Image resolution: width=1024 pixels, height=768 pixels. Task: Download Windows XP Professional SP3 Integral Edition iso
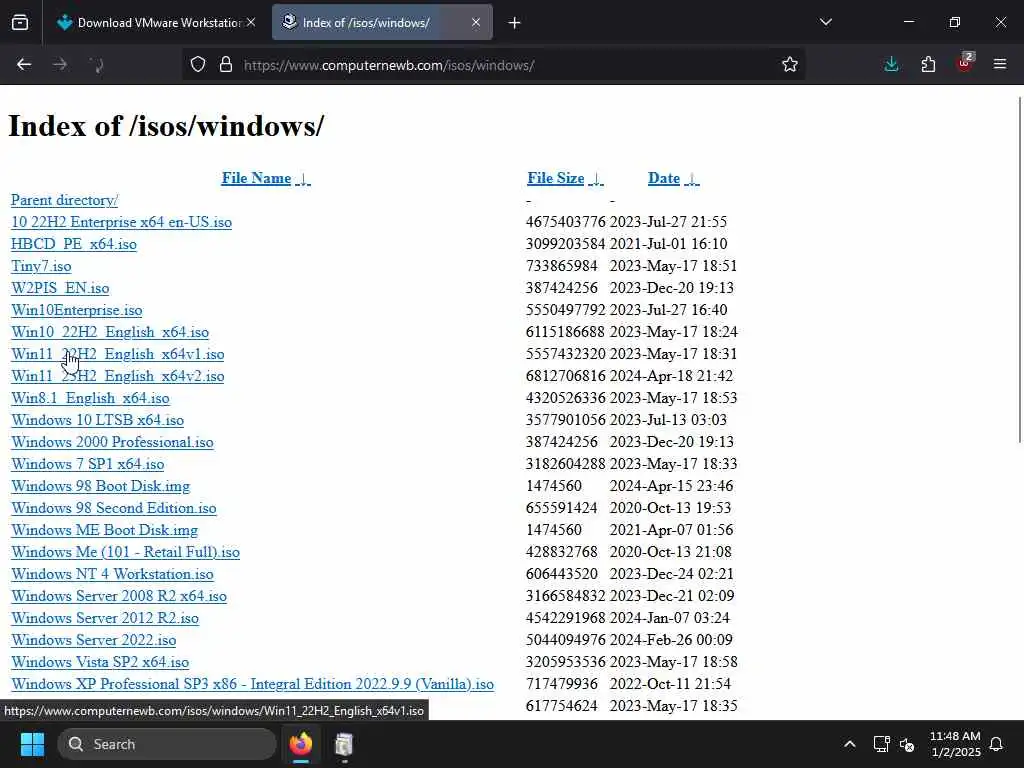(252, 684)
